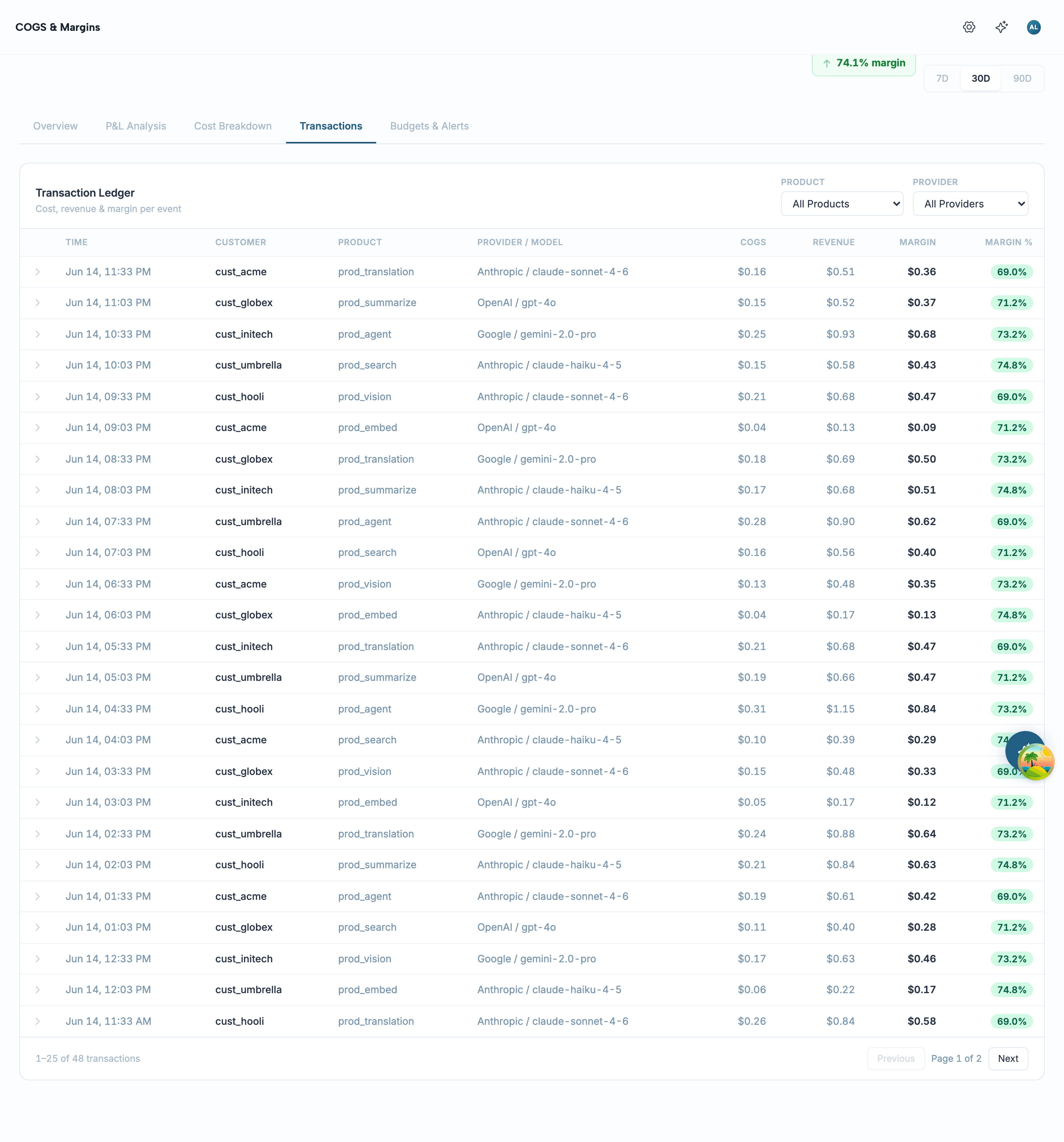The height and width of the screenshot is (1142, 1064).
Task: Open the All Providers dropdown
Action: click(x=970, y=204)
